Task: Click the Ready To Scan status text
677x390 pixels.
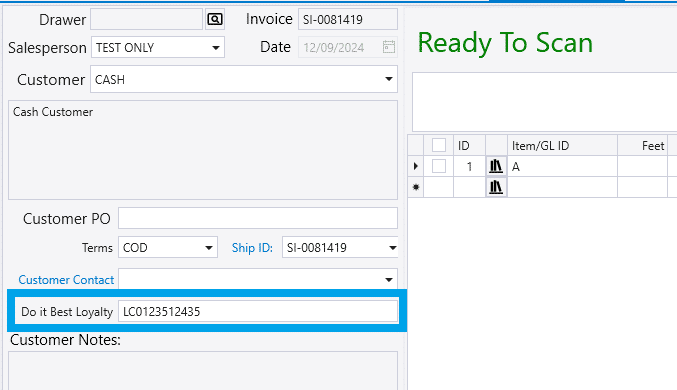Action: click(x=505, y=43)
